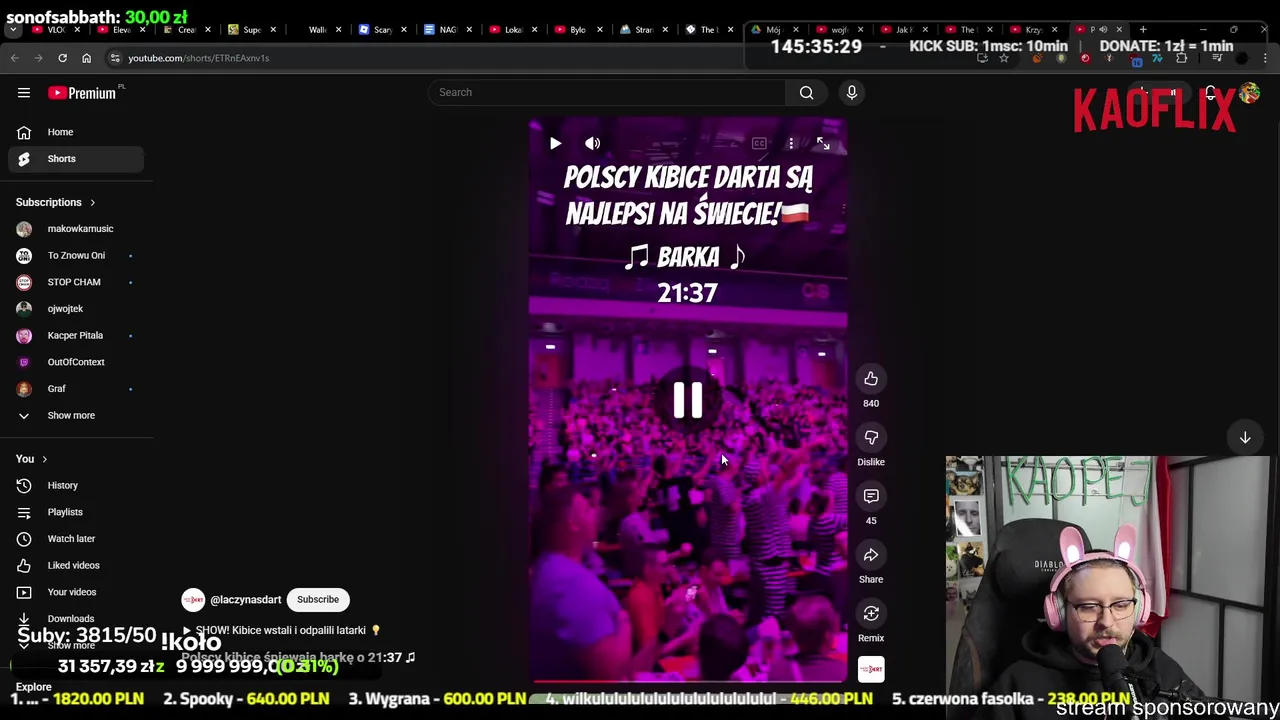
Task: Open the account avatar menu
Action: [1249, 94]
